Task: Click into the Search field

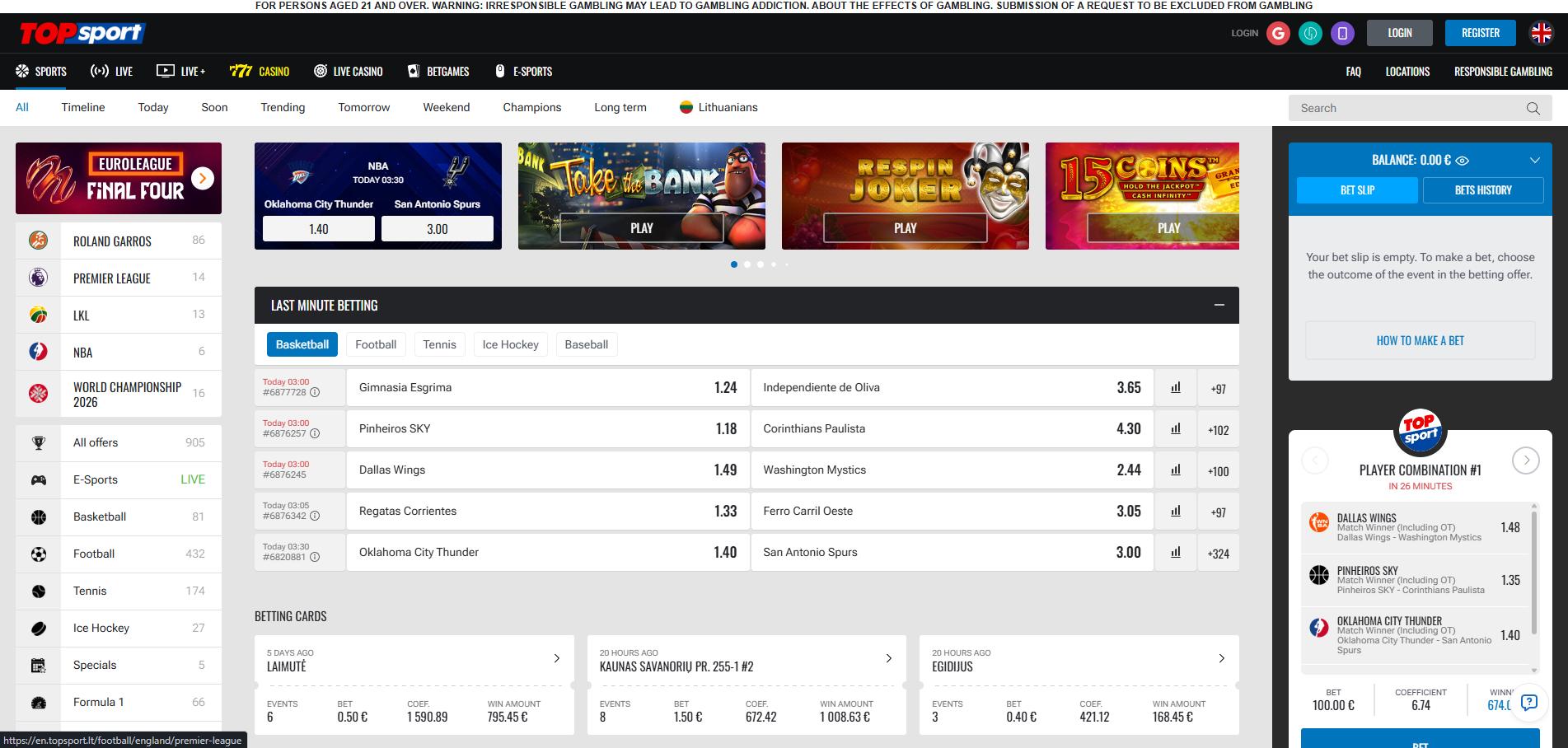Action: point(1409,108)
